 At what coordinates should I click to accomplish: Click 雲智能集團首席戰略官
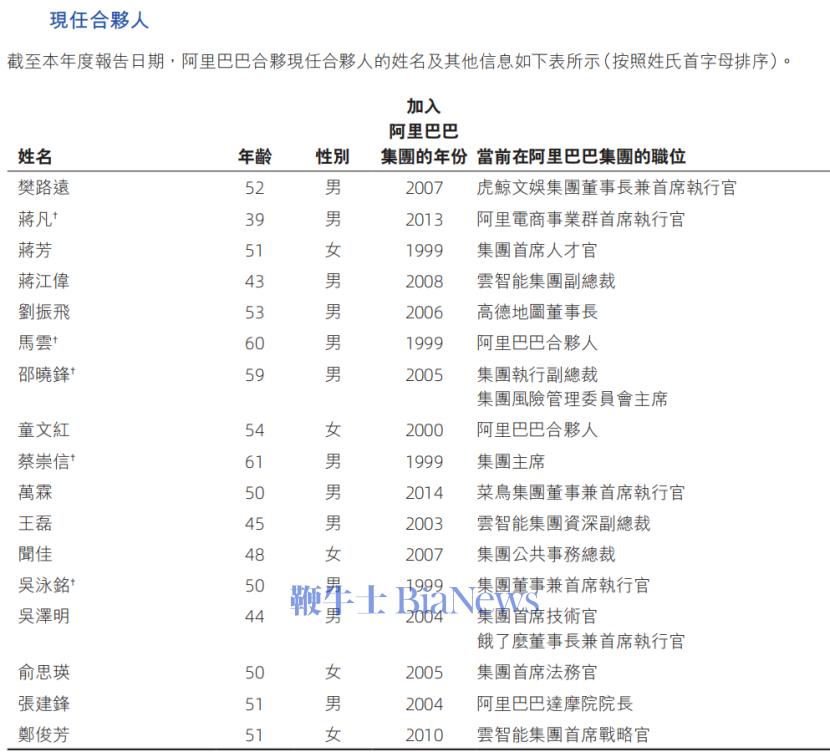[563, 735]
